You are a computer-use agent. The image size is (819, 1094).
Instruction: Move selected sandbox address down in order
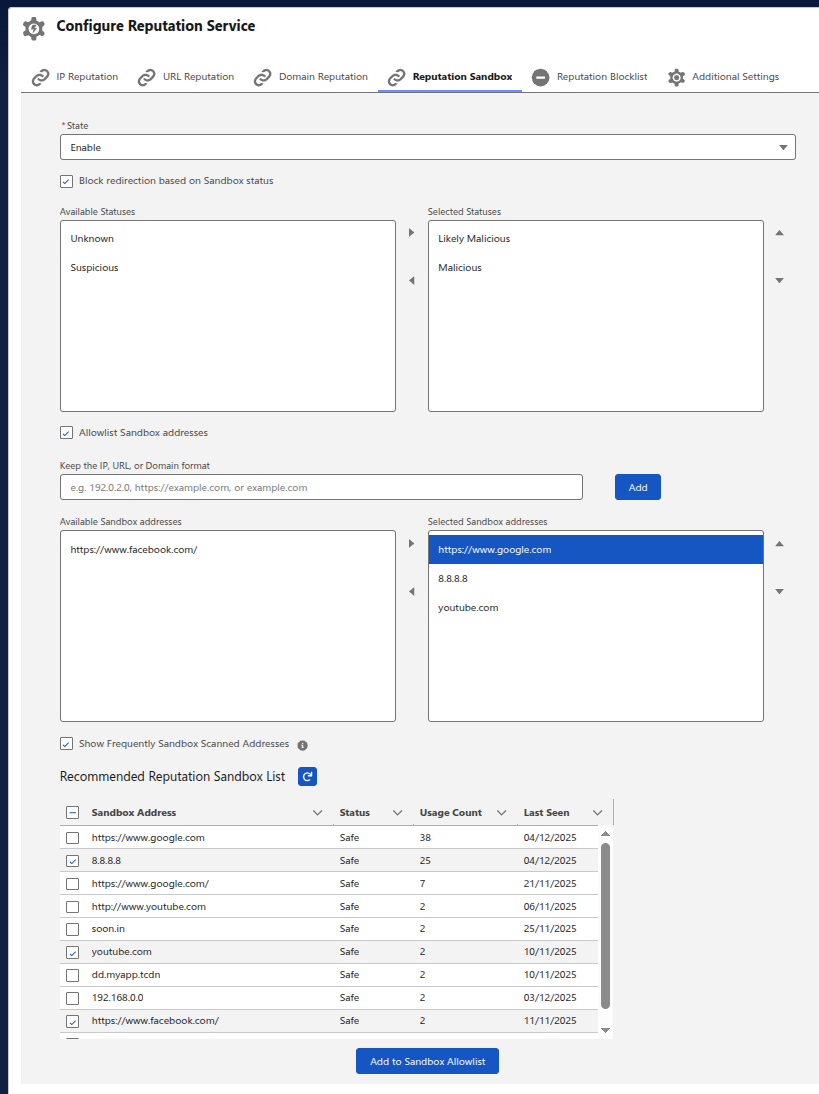click(x=779, y=591)
